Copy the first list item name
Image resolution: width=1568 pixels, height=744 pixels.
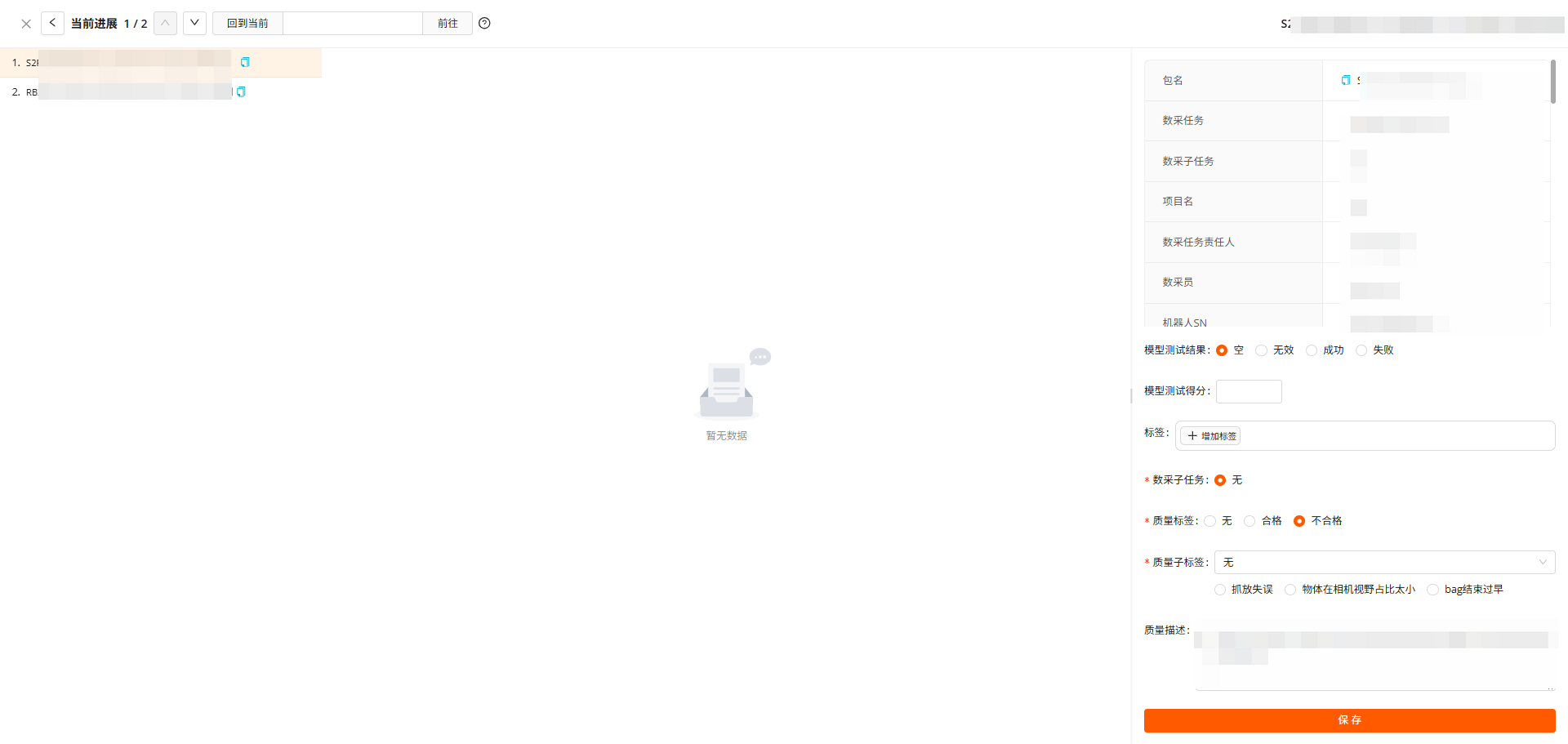coord(245,62)
